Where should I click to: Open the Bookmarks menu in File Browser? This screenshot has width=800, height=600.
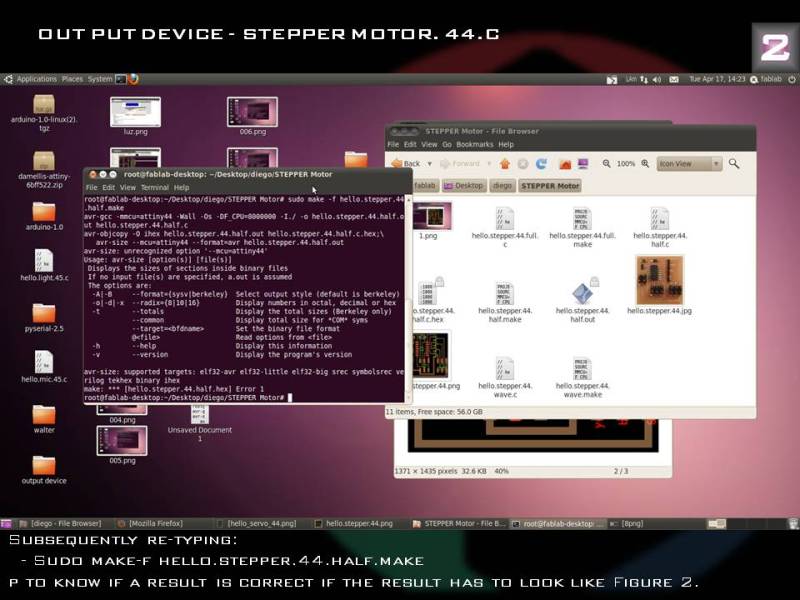pyautogui.click(x=474, y=144)
